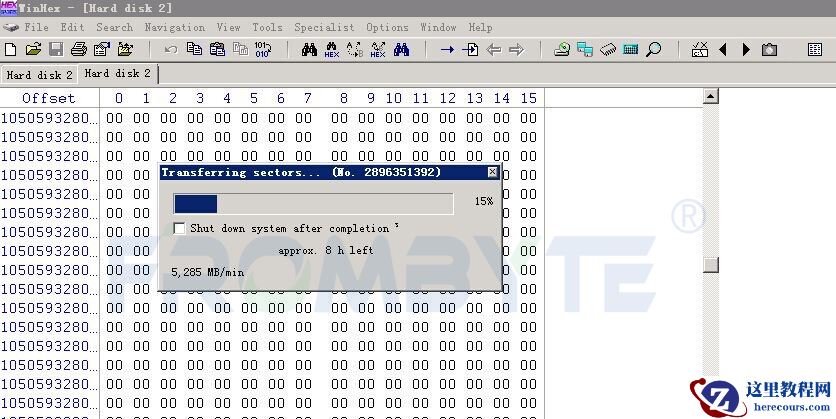Screen dimensions: 836x419
Task: Select the second Hard disk 2 tab
Action: [118, 74]
